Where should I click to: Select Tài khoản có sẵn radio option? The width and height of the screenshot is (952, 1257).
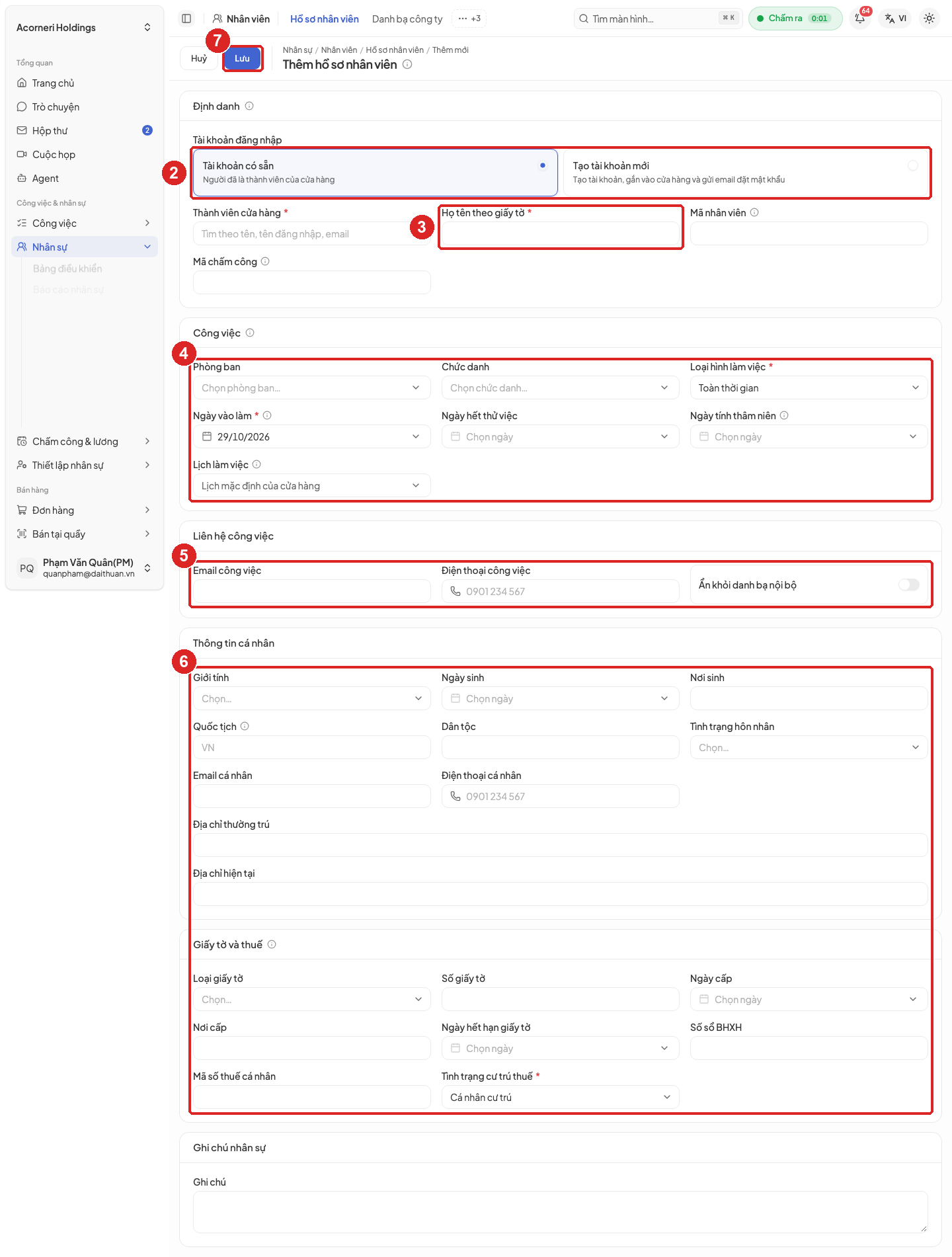376,173
